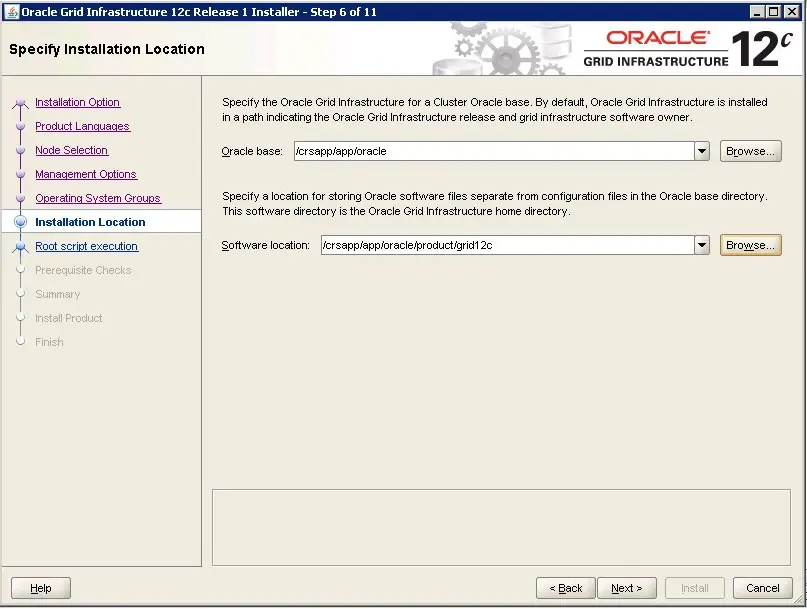Click the Node Selection step marker
Viewport: 807px width, 609px height.
coord(21,150)
